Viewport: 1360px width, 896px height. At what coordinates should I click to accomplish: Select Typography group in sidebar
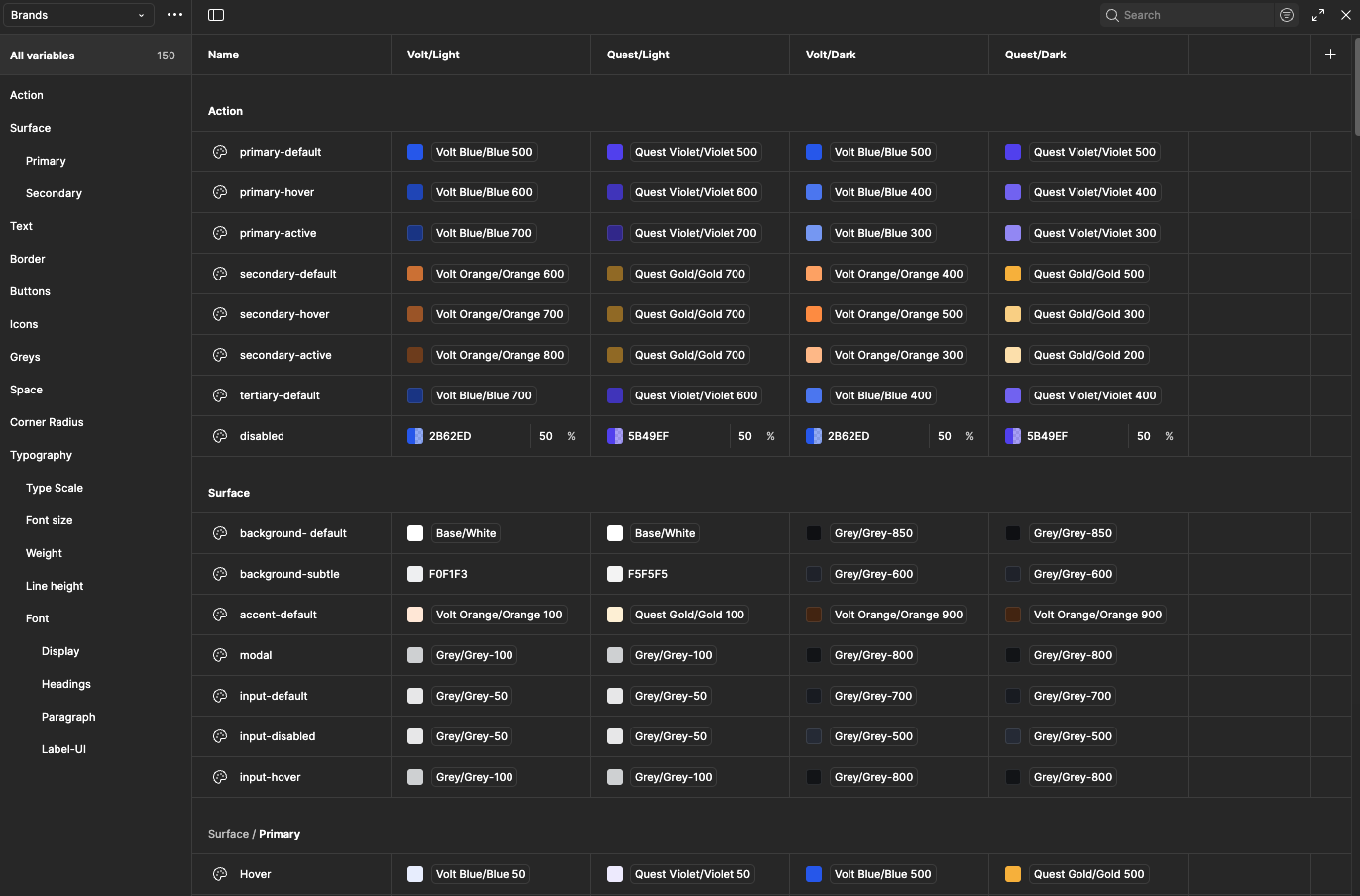[41, 455]
